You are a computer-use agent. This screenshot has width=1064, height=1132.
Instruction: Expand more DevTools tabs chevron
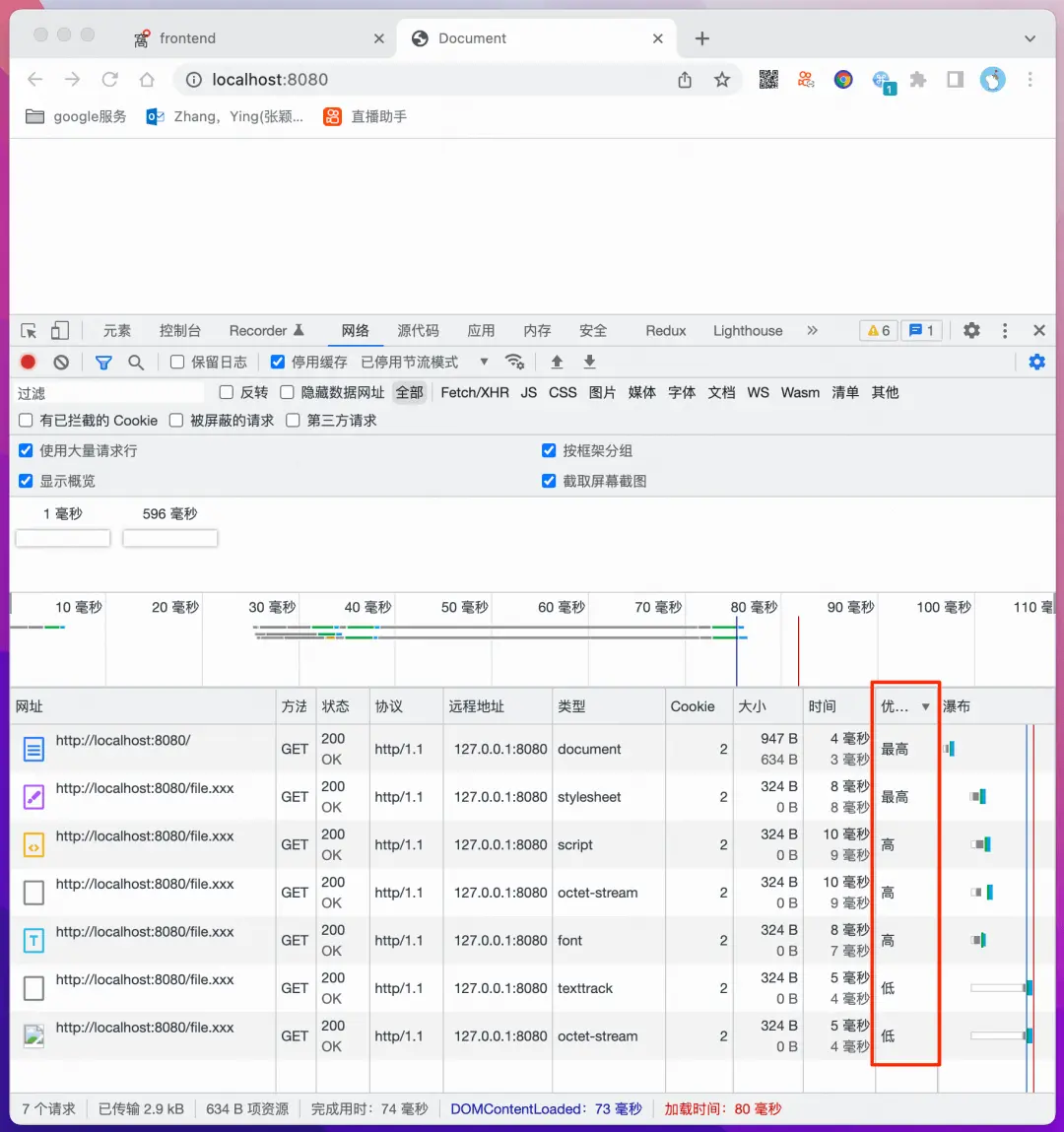click(x=812, y=331)
